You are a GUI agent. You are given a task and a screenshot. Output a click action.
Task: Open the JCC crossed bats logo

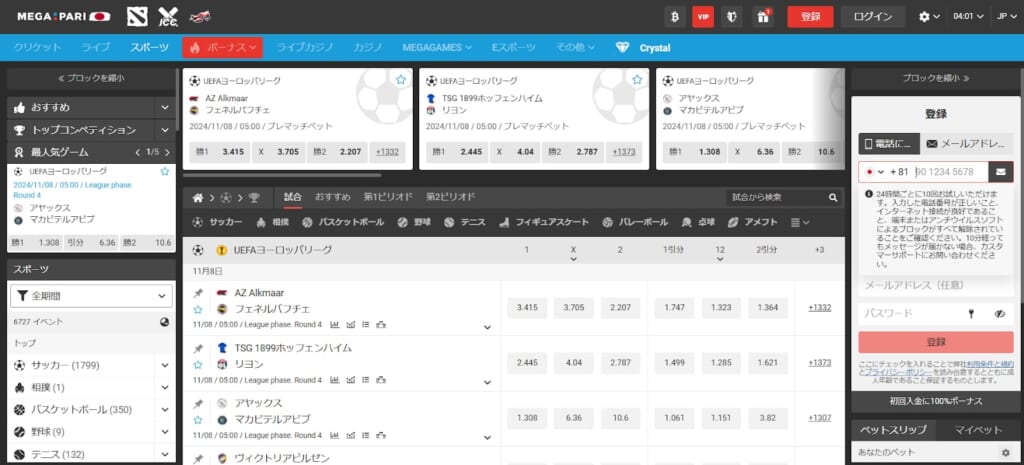[168, 16]
